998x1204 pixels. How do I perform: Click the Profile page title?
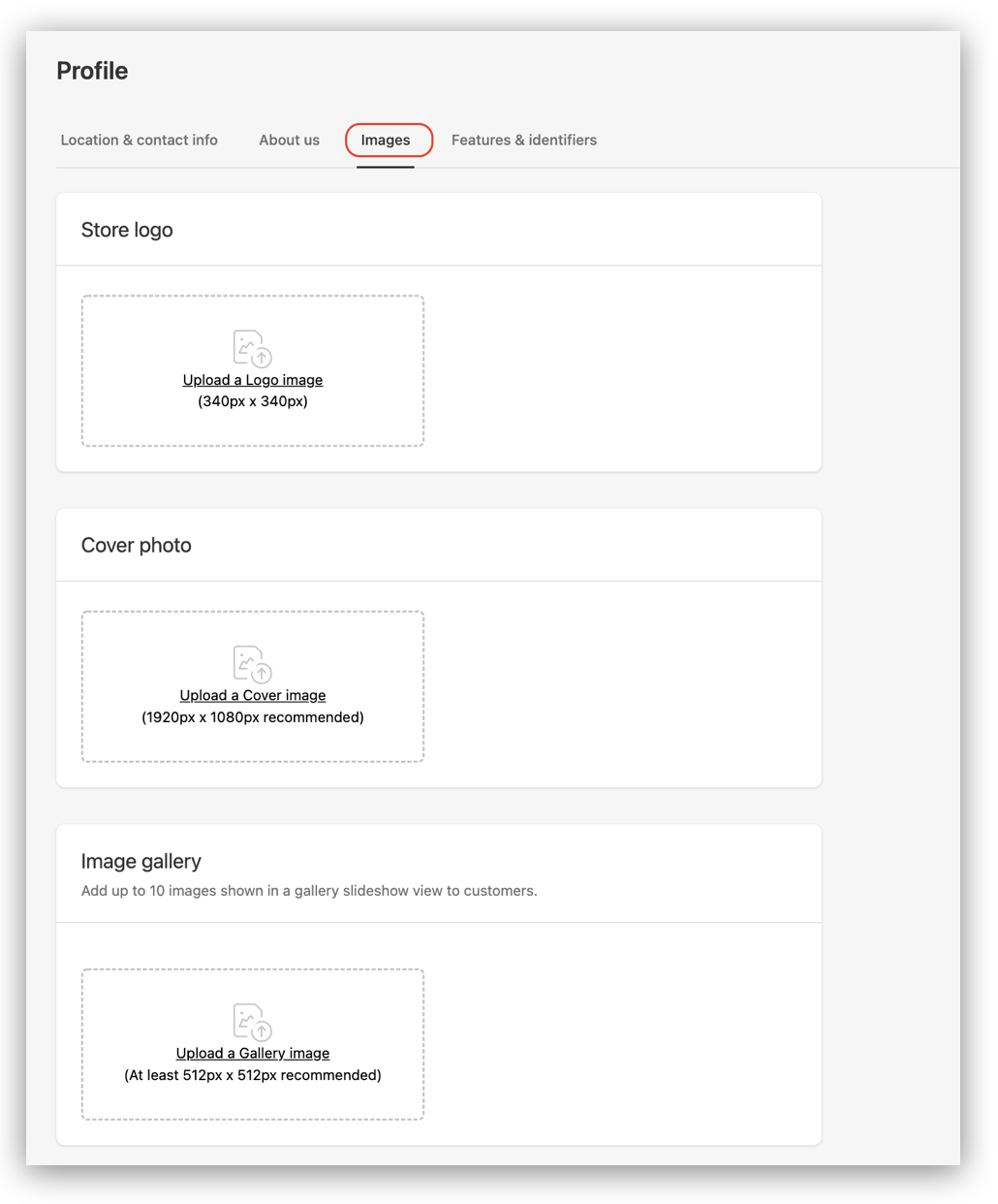coord(92,71)
